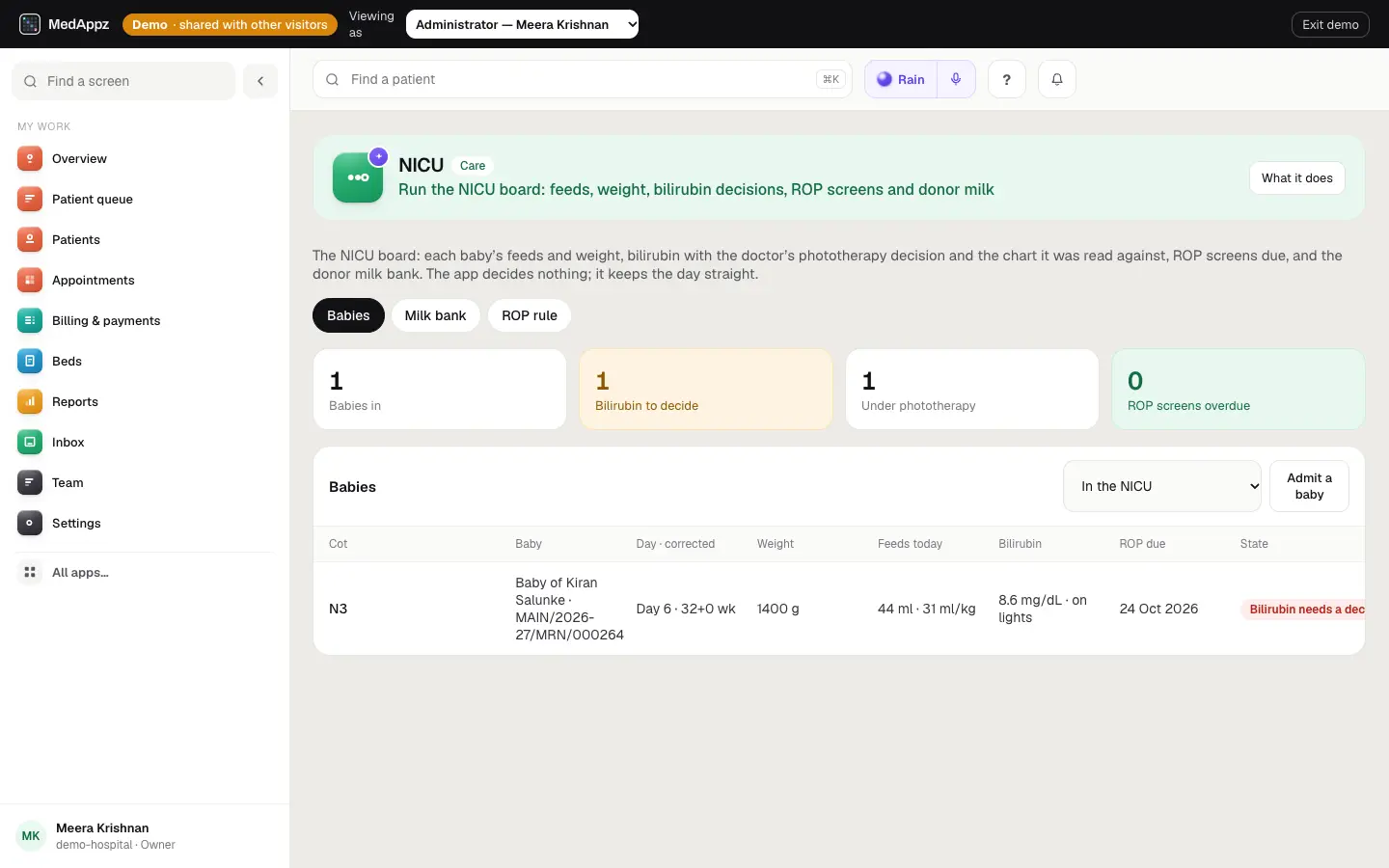Click the MedAppz logo icon

click(x=30, y=24)
